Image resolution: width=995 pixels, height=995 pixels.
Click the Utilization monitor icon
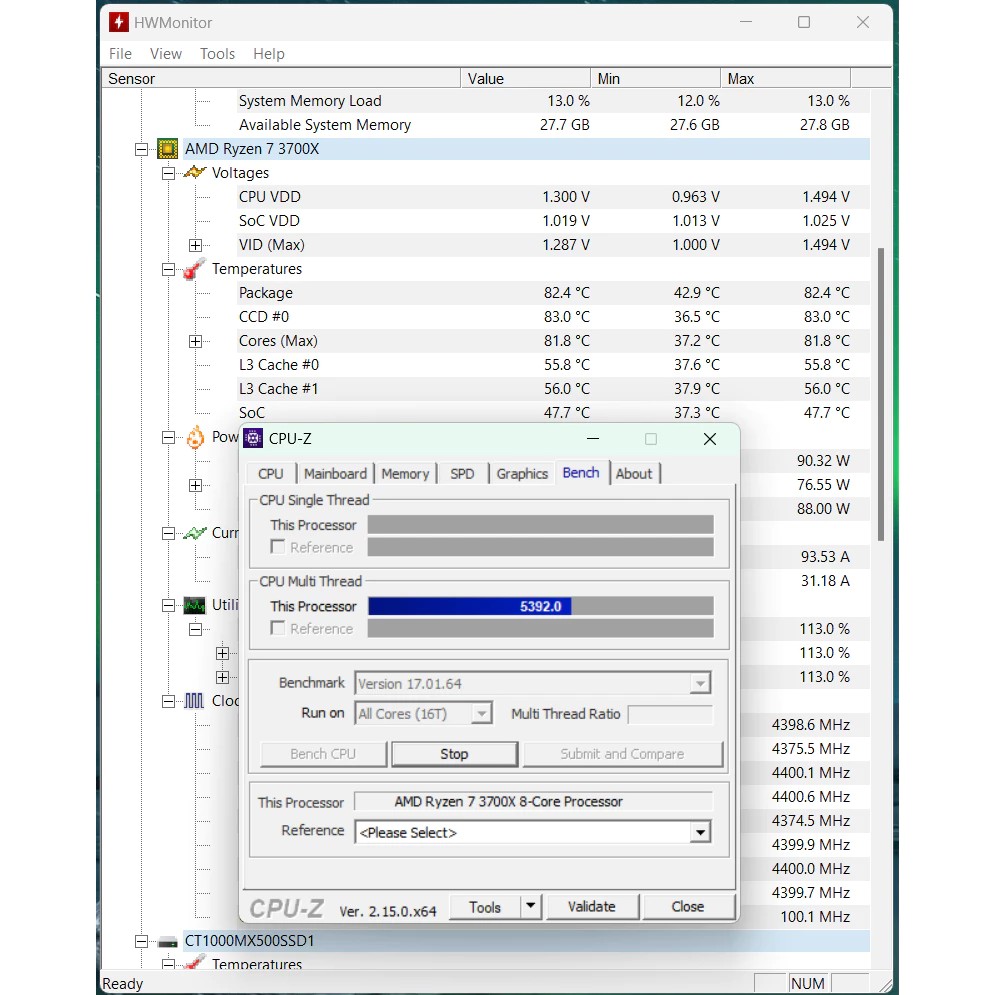pos(195,605)
